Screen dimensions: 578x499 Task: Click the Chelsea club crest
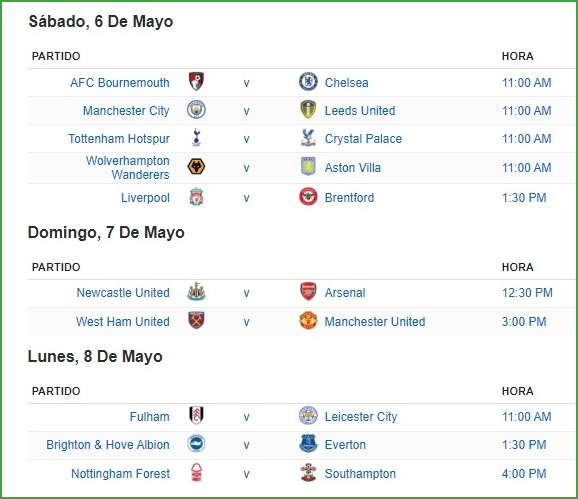[x=308, y=81]
